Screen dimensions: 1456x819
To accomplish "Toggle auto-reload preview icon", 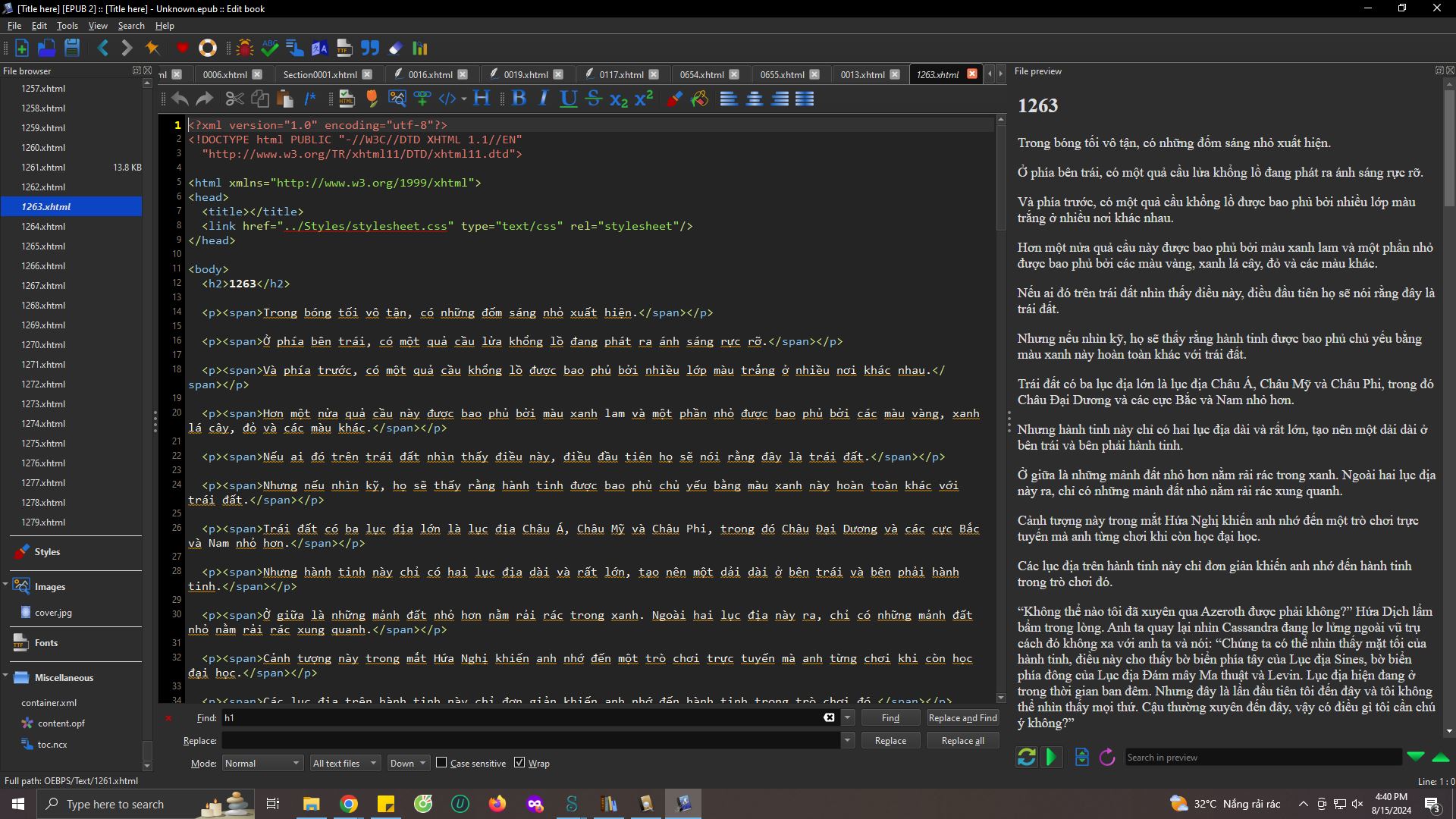I will (x=1027, y=757).
